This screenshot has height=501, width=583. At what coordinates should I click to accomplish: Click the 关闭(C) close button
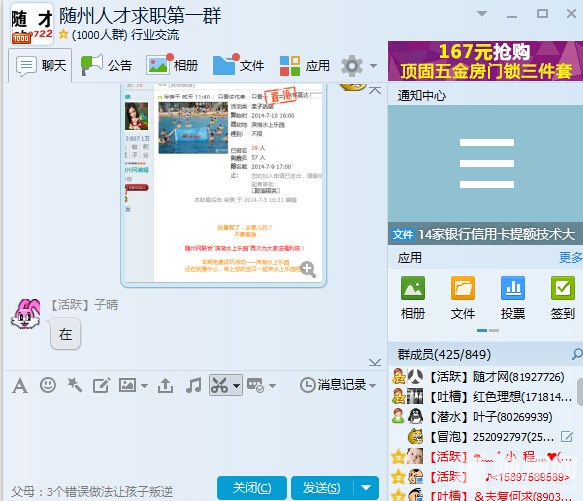click(252, 487)
